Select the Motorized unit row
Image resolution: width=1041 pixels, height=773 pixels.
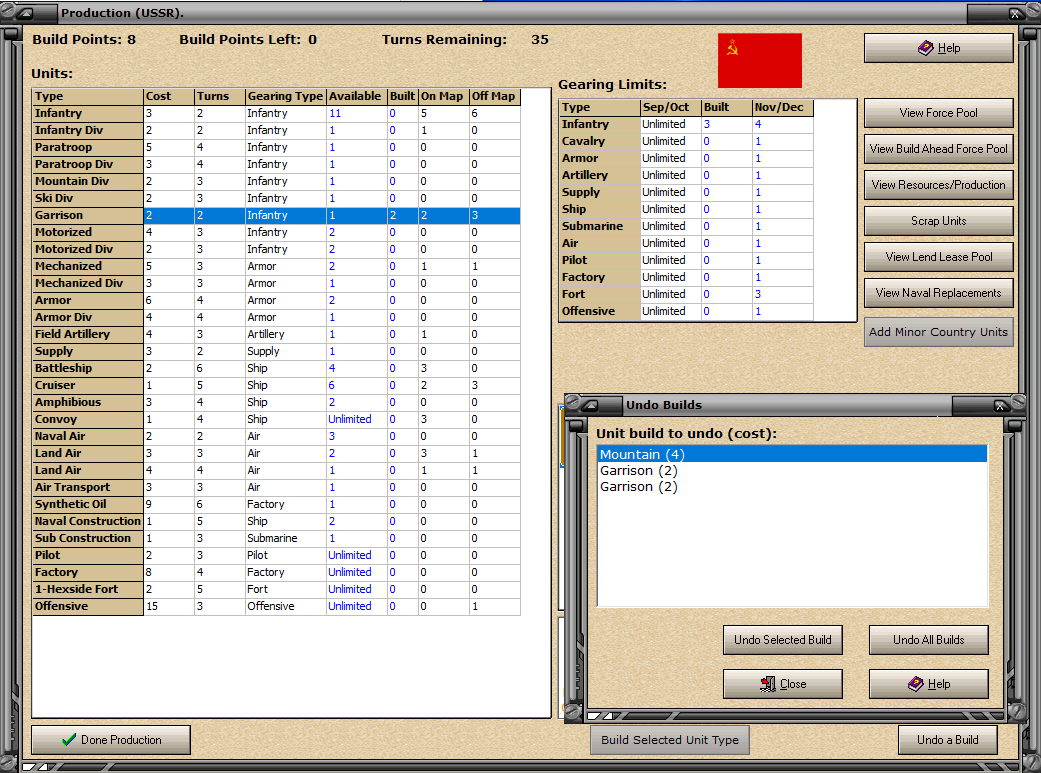(276, 232)
